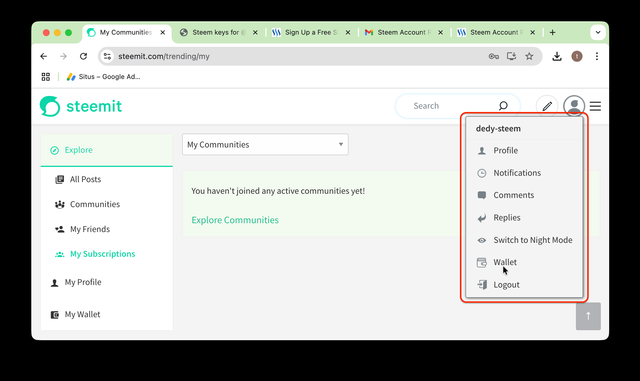The image size is (640, 381).
Task: Click the steemit wordmark link
Action: click(94, 107)
